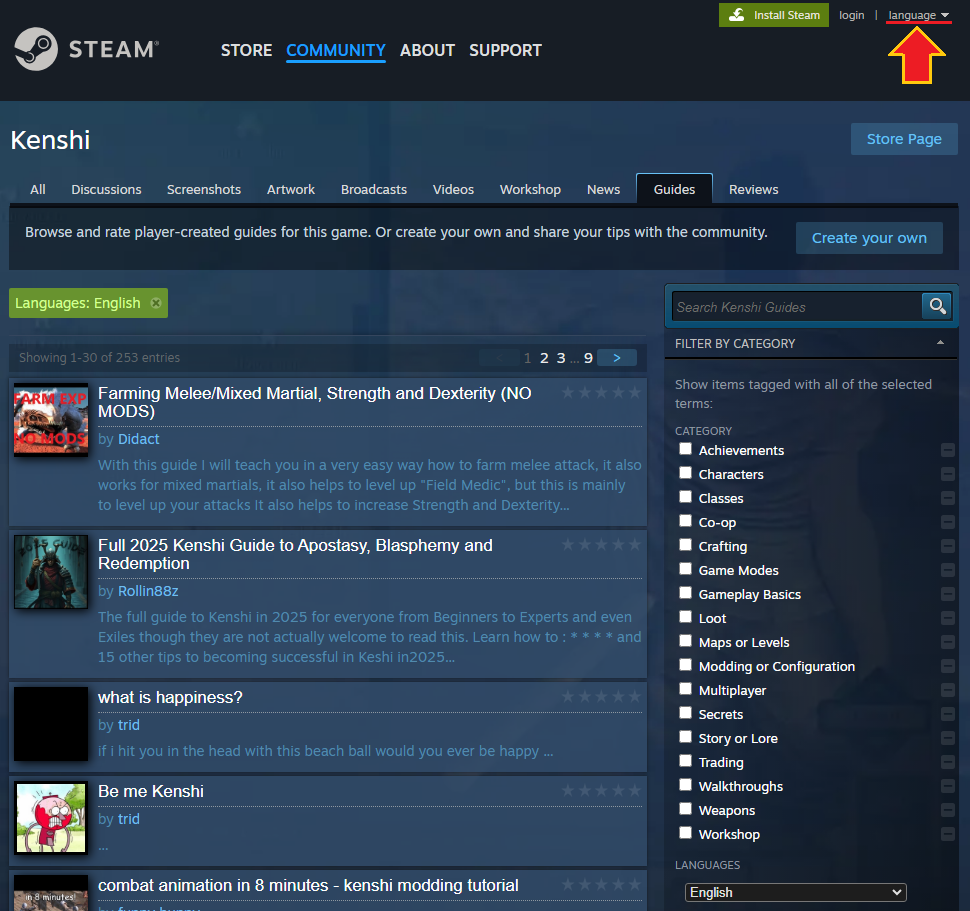The height and width of the screenshot is (911, 970).
Task: Exclude Secrets category with minus icon
Action: coord(947,714)
